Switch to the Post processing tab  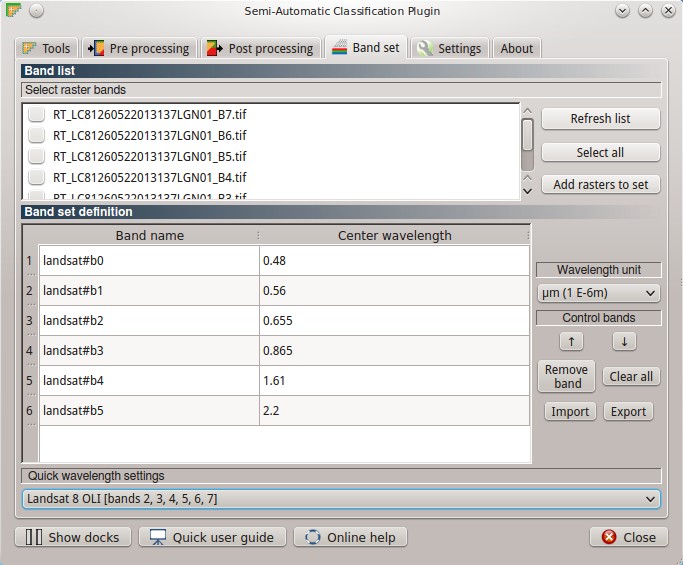[261, 48]
